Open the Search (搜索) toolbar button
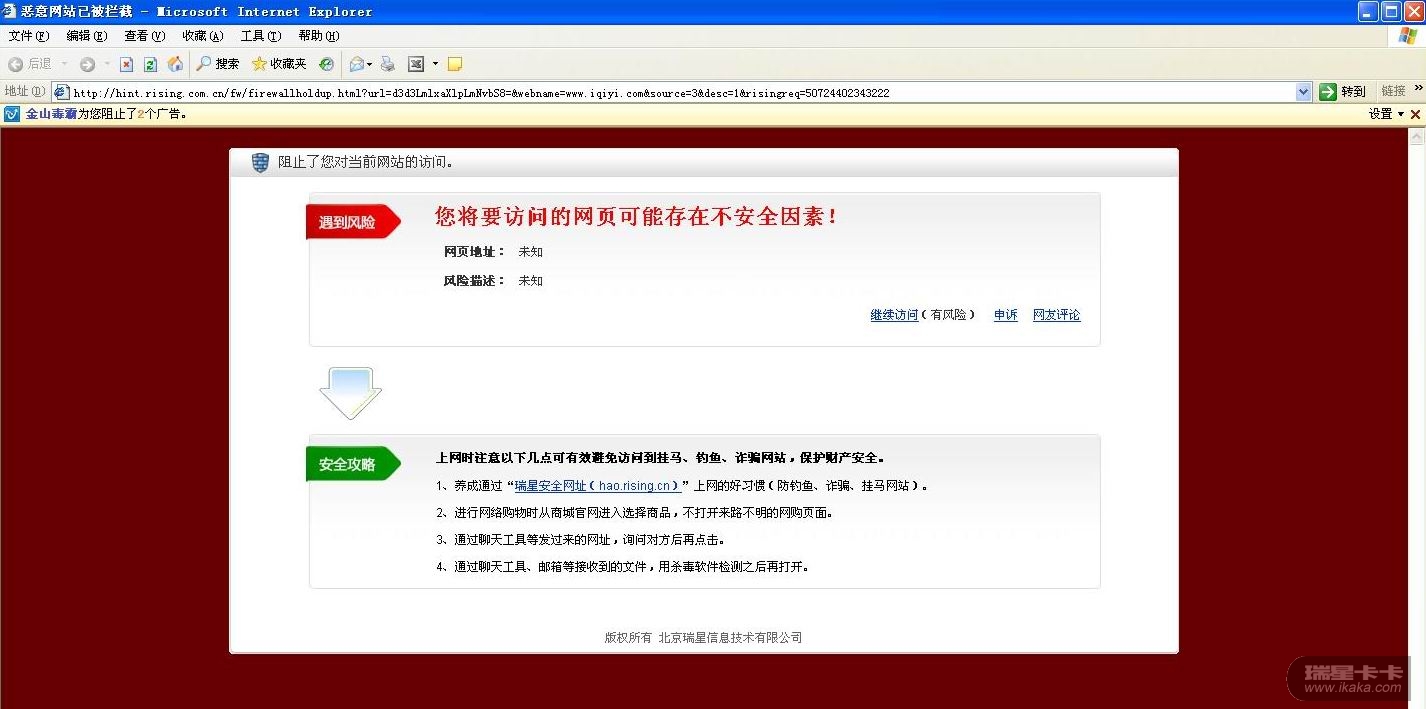The height and width of the screenshot is (709, 1426). [x=218, y=64]
